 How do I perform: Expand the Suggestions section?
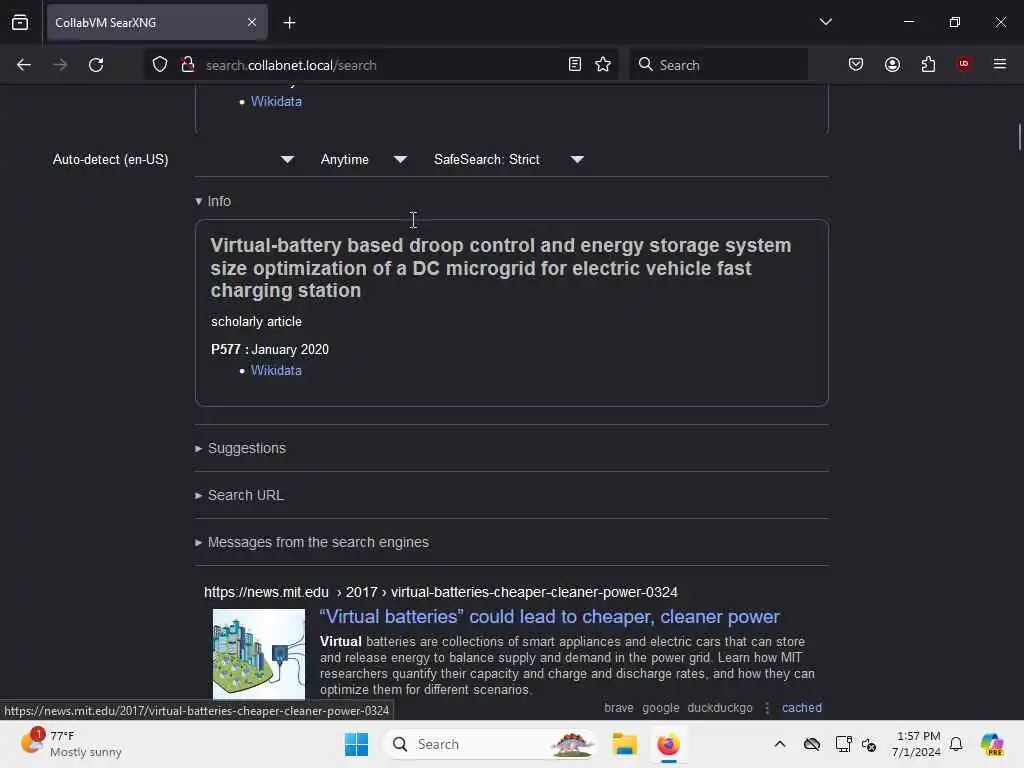(x=240, y=448)
